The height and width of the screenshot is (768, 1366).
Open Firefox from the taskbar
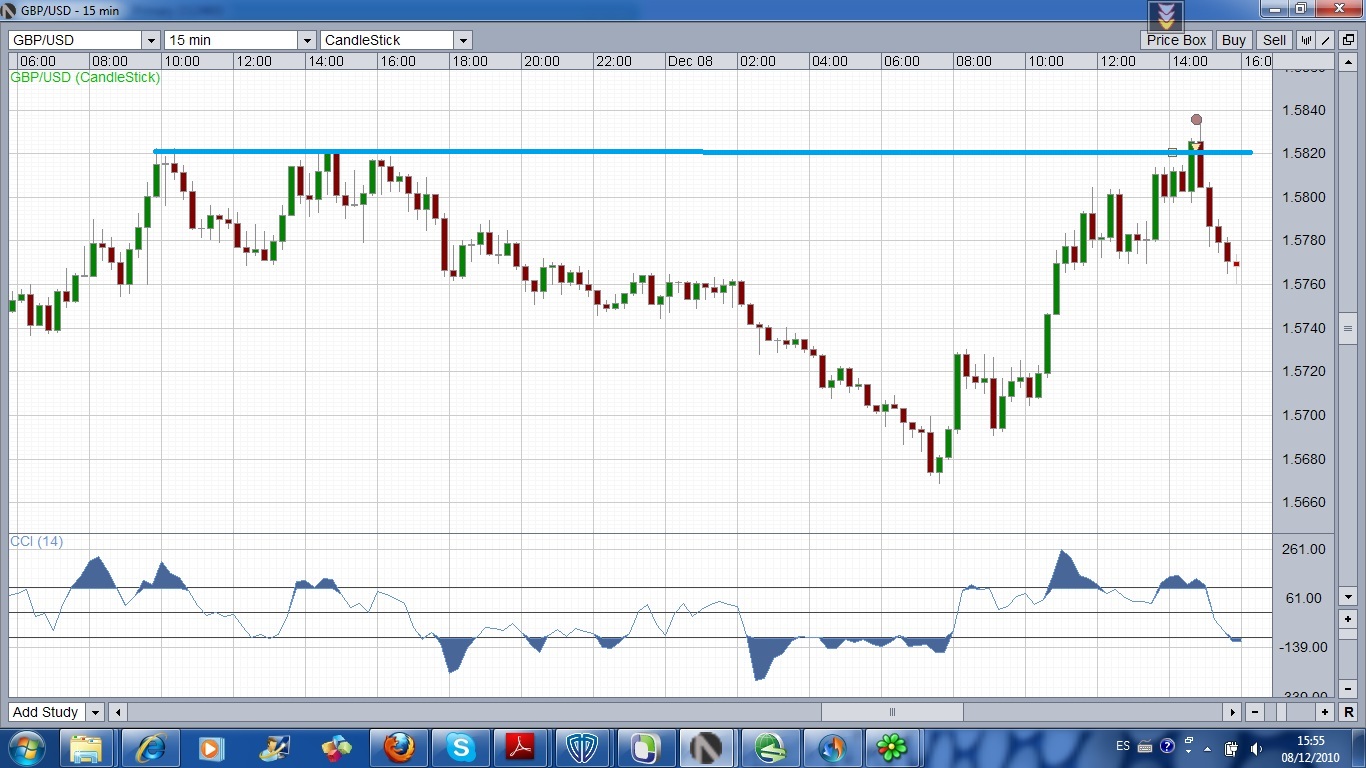[x=399, y=748]
